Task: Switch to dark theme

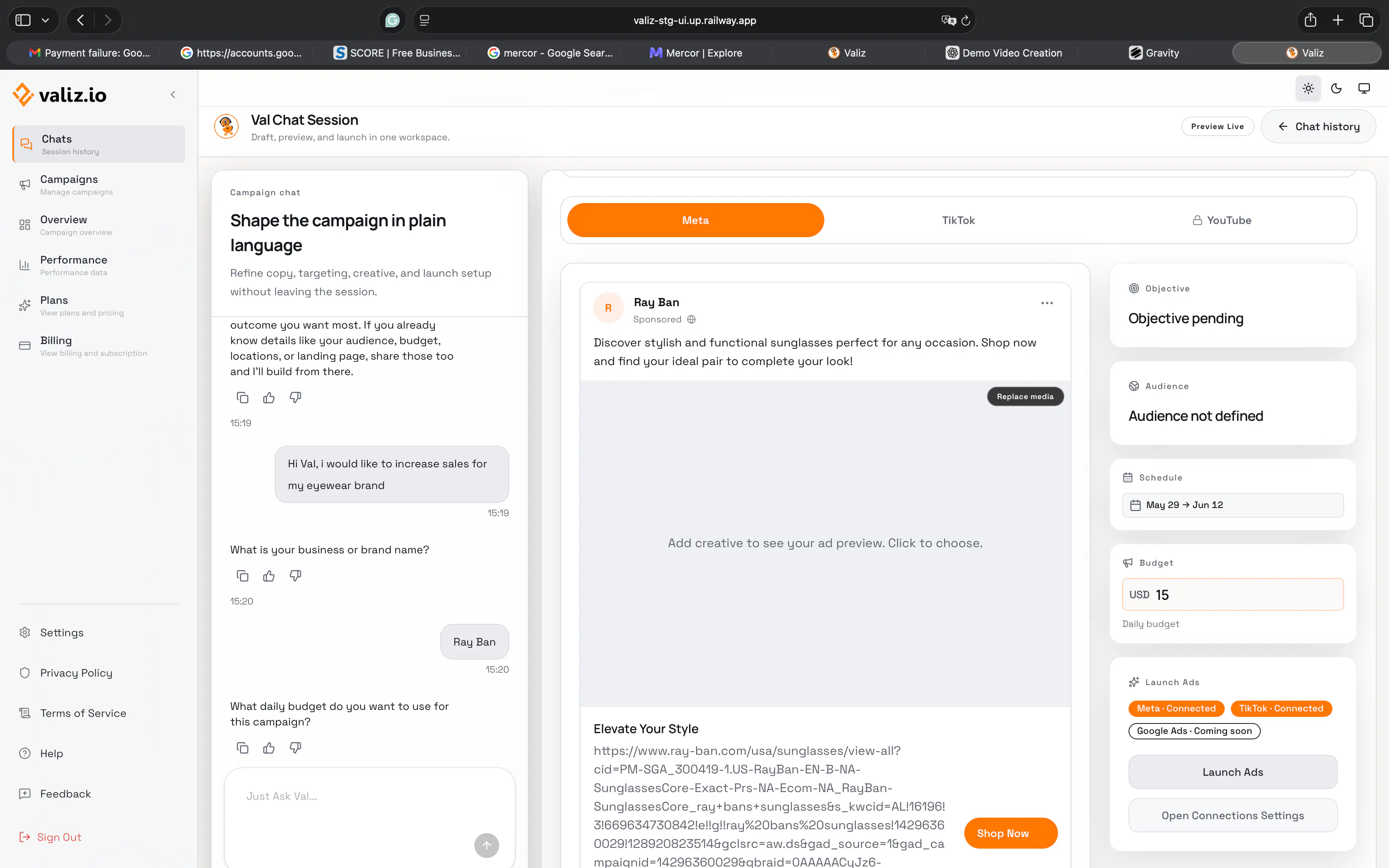Action: pyautogui.click(x=1336, y=88)
